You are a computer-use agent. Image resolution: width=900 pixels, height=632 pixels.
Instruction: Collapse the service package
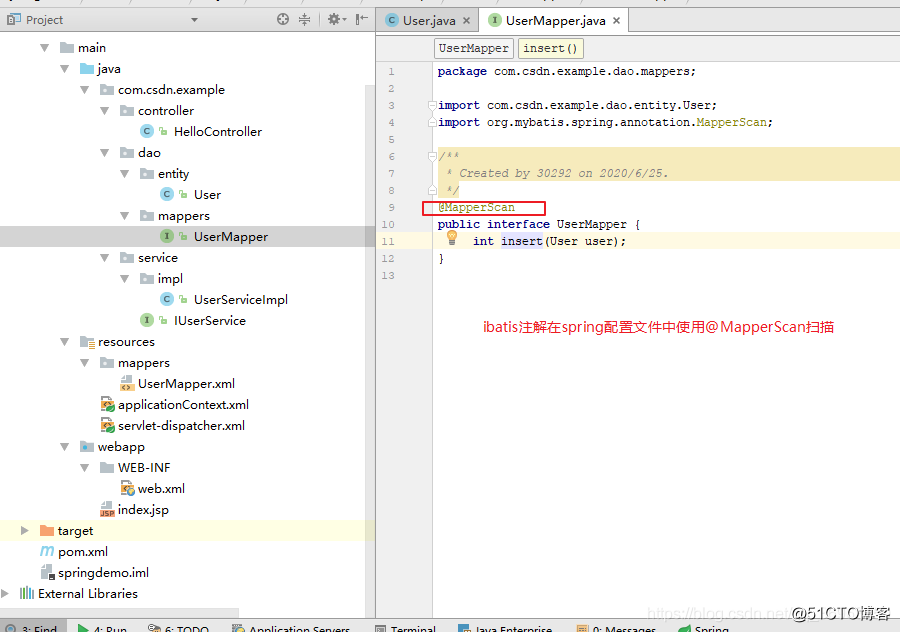pos(105,258)
